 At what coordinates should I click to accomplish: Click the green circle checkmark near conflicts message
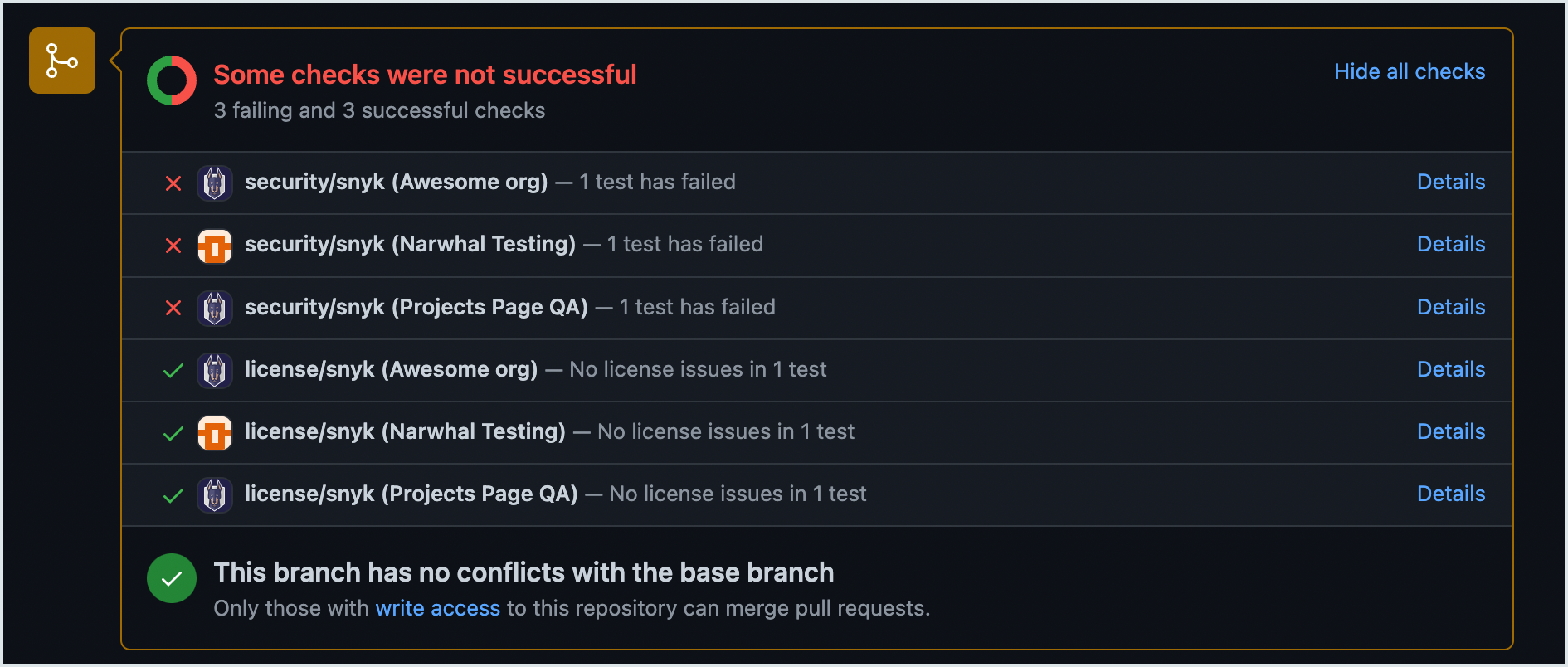(172, 578)
